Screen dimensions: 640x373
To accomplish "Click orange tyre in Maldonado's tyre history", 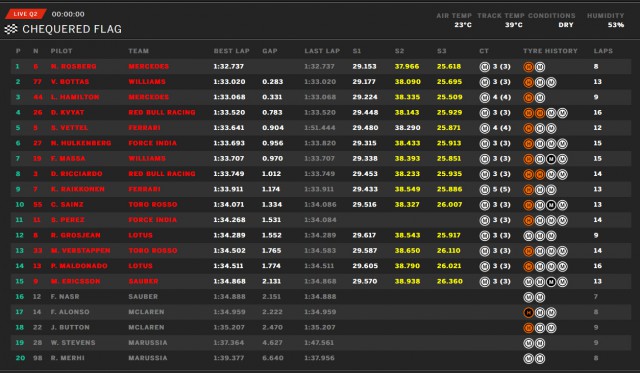I will click(x=529, y=266).
